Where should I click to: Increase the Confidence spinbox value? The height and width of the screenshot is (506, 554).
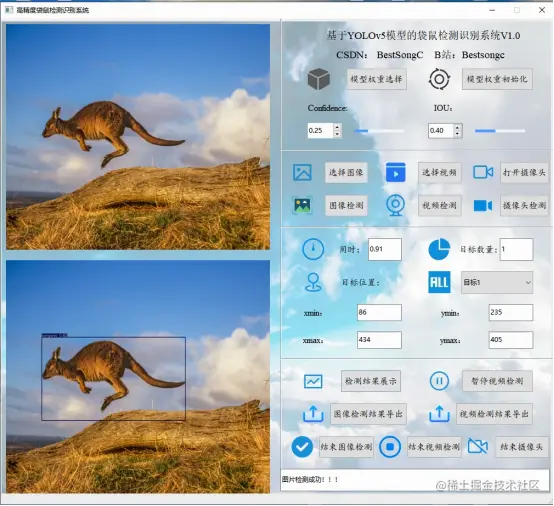(337, 127)
